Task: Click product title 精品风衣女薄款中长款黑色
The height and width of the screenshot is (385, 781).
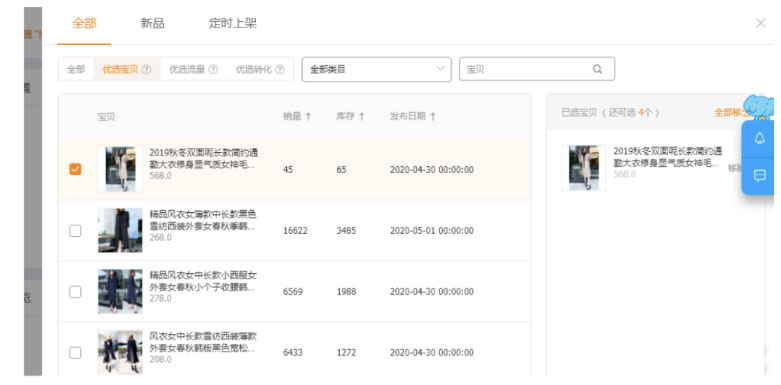Action: pyautogui.click(x=203, y=220)
